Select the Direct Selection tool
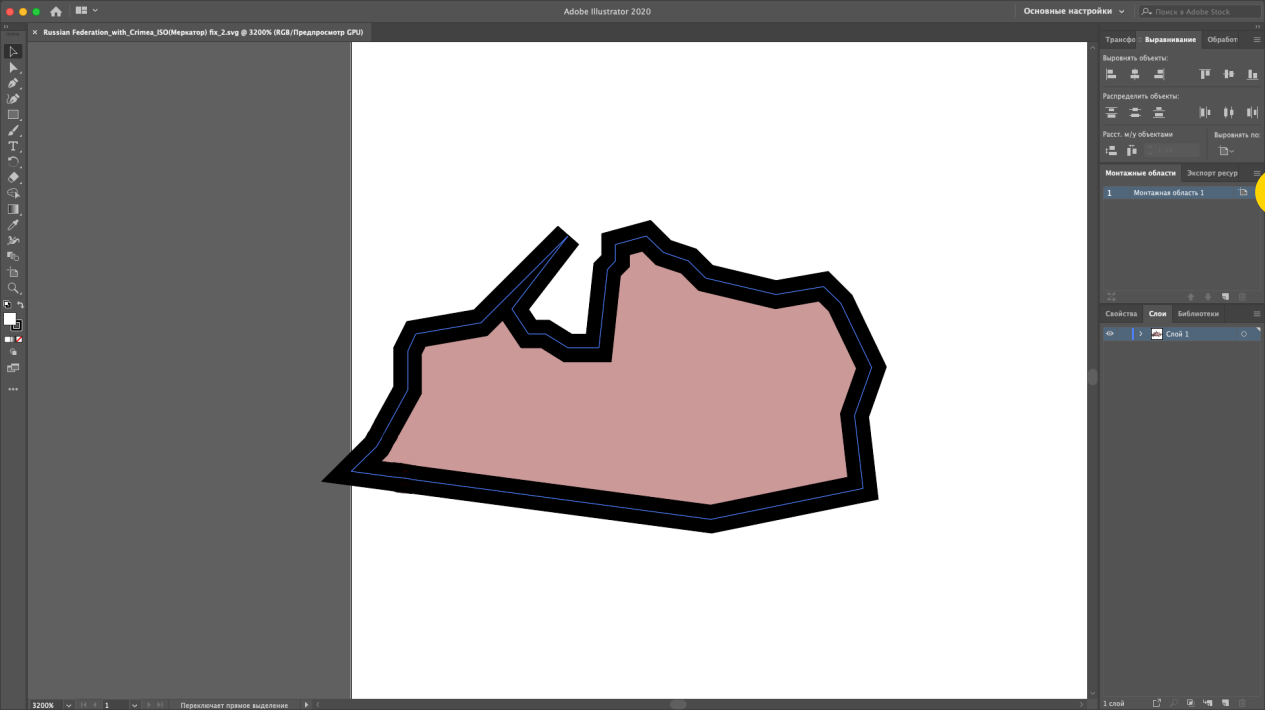The width and height of the screenshot is (1265, 710). click(13, 67)
